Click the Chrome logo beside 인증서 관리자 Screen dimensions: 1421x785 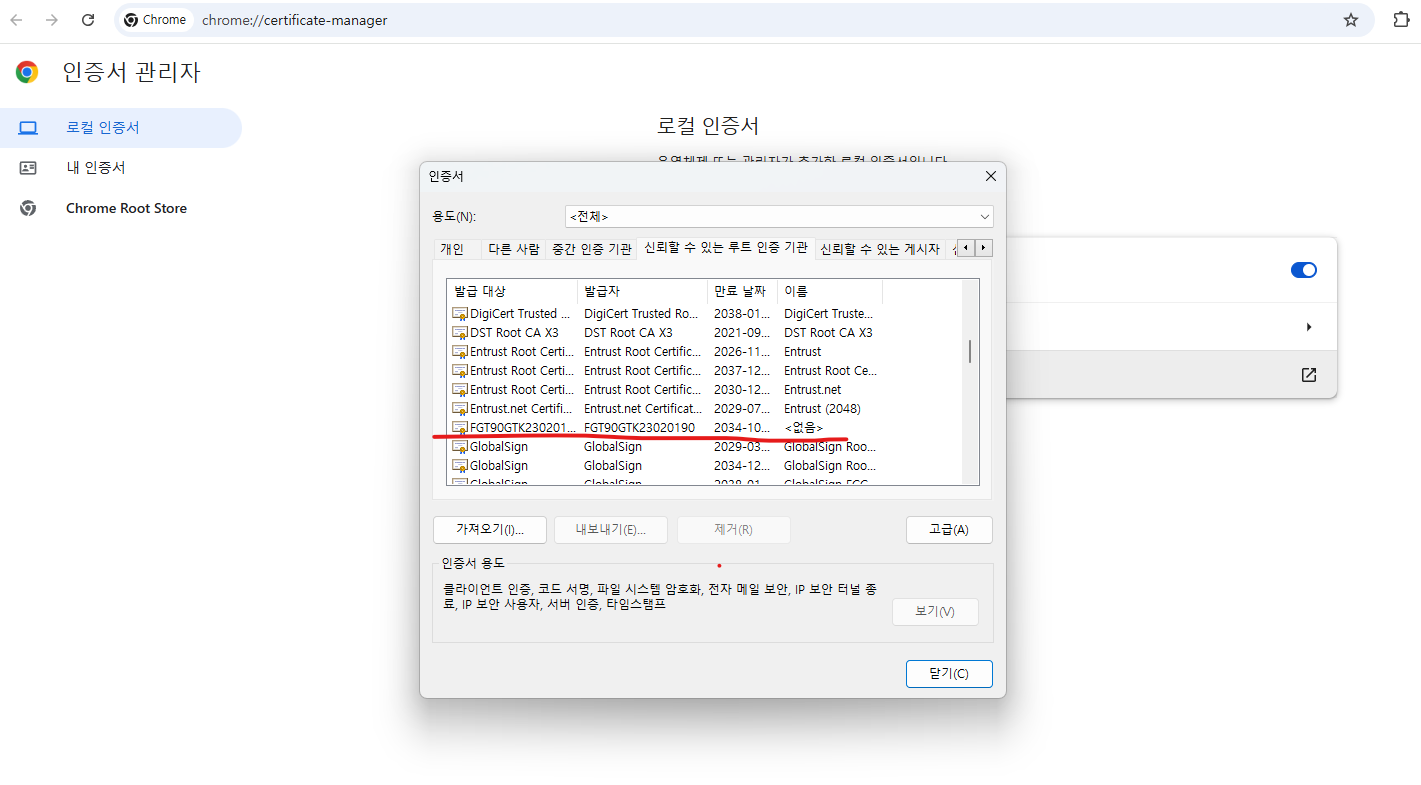27,72
